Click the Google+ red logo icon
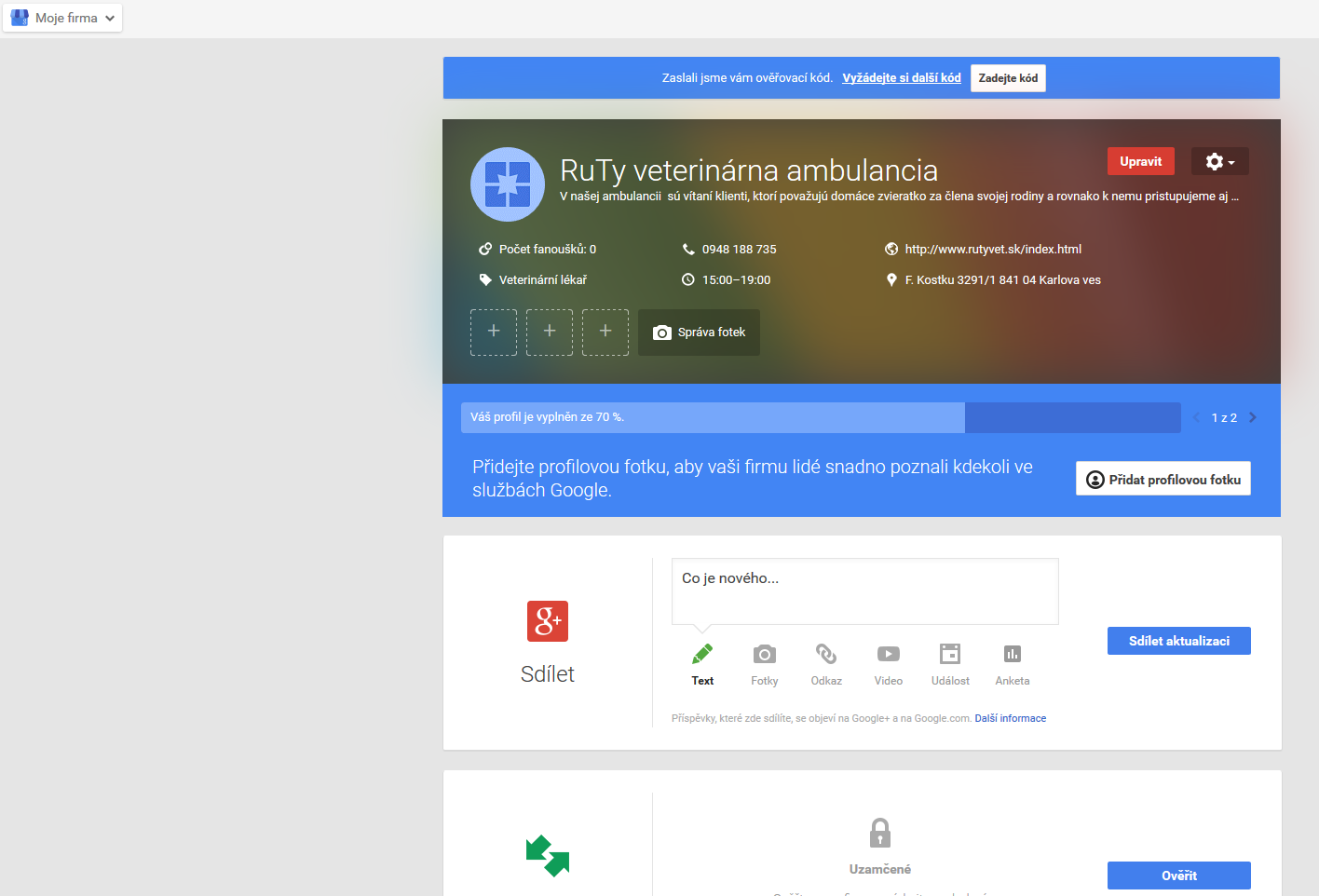Viewport: 1319px width, 896px height. (x=548, y=621)
